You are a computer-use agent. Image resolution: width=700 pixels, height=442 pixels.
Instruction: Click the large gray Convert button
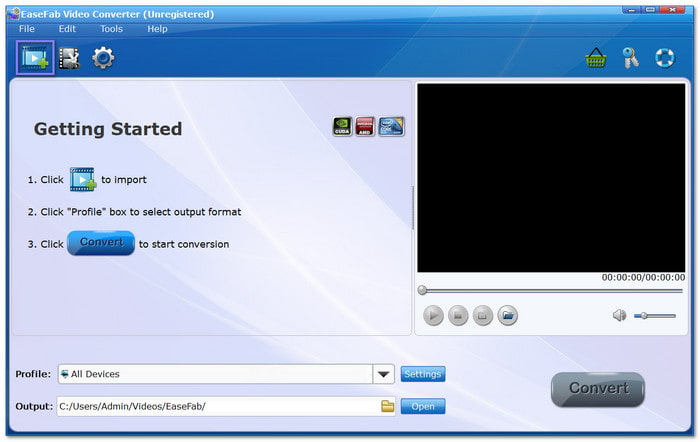pos(598,389)
